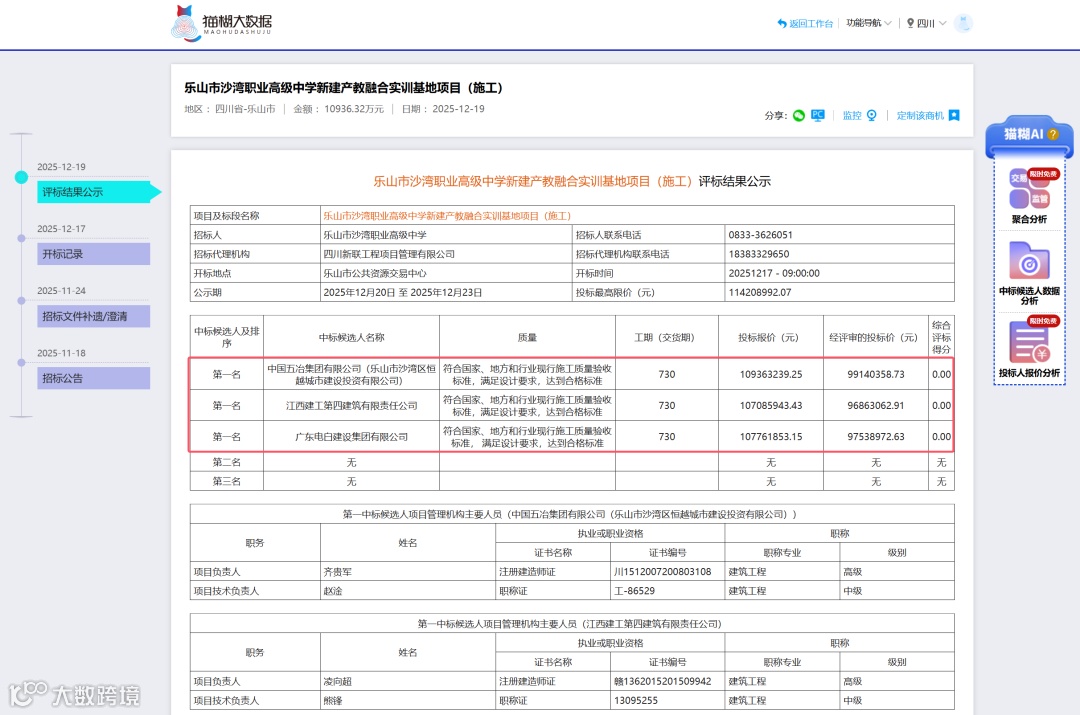Share via PC icon
Screen dimensions: 1080x715
point(818,115)
